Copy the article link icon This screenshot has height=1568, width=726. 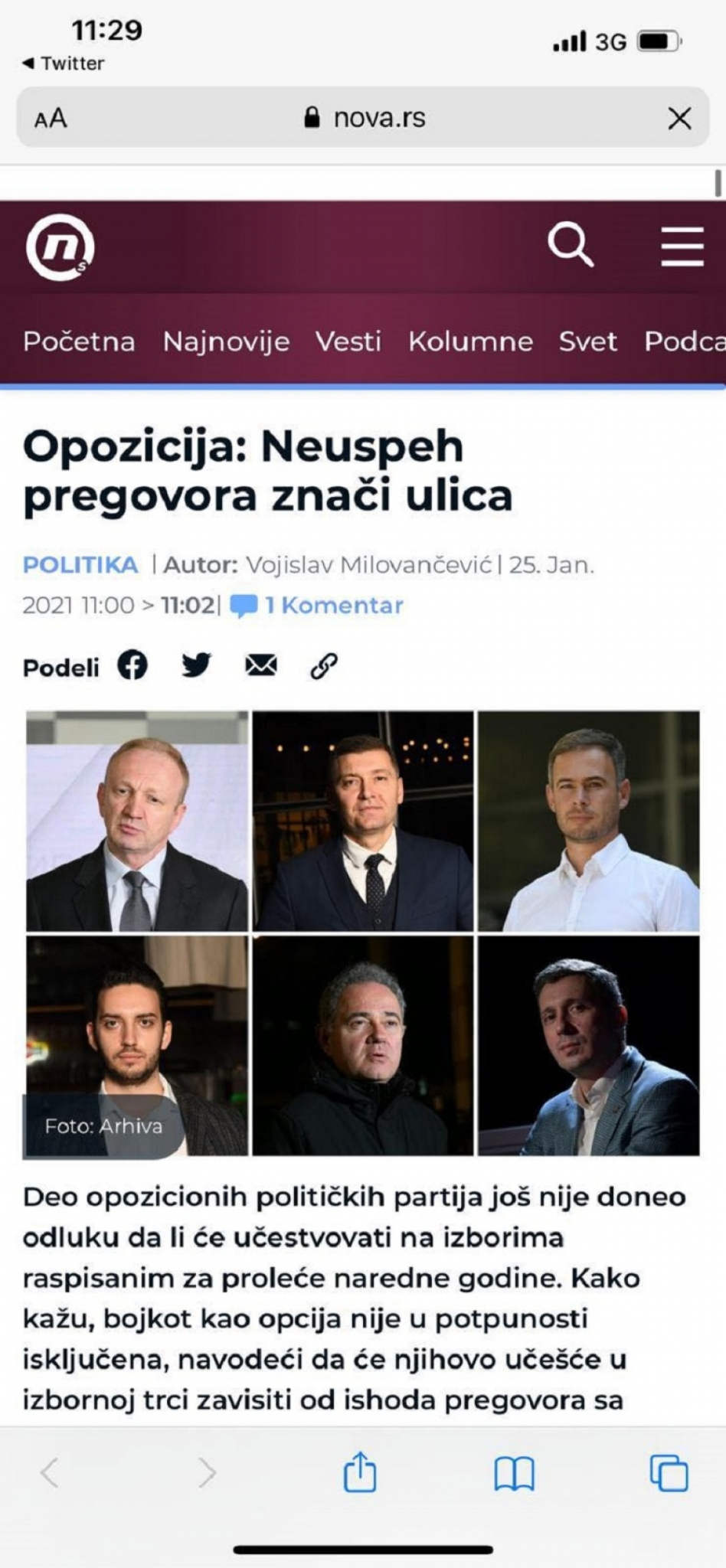click(324, 665)
